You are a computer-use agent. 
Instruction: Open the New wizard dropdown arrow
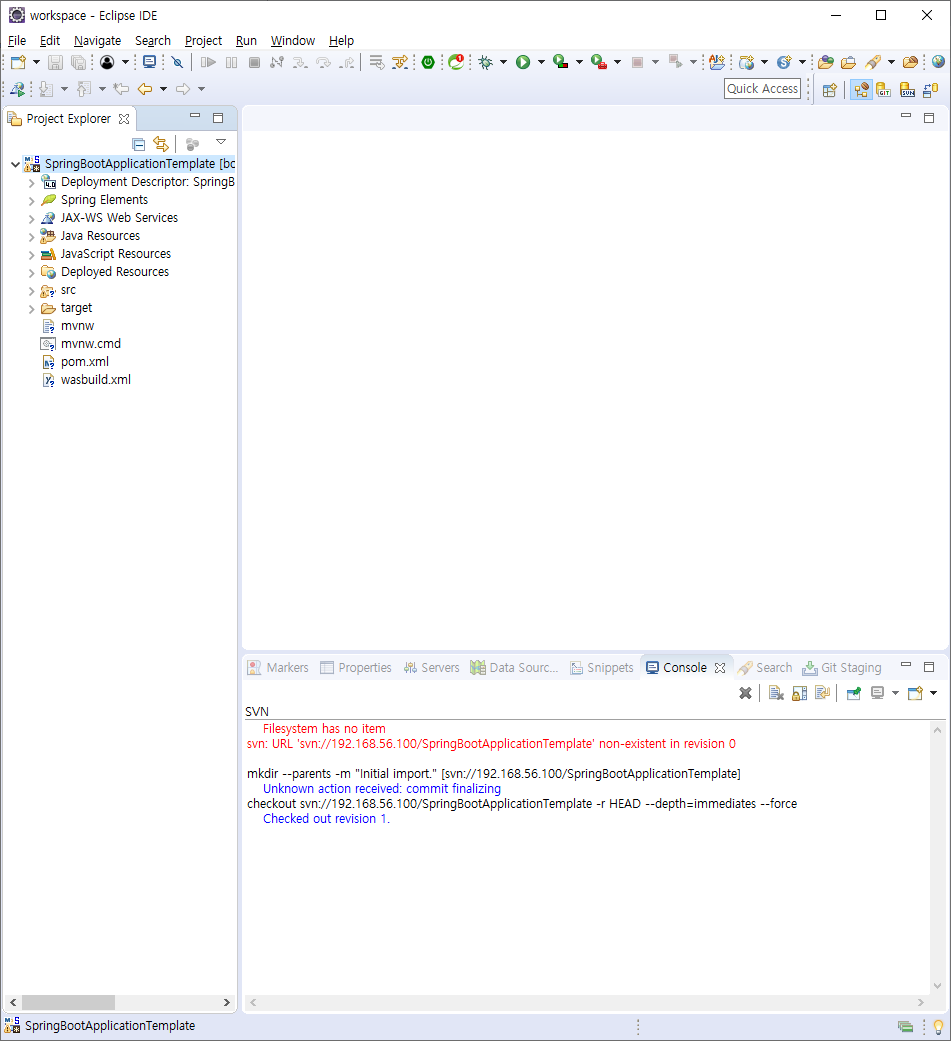(36, 62)
